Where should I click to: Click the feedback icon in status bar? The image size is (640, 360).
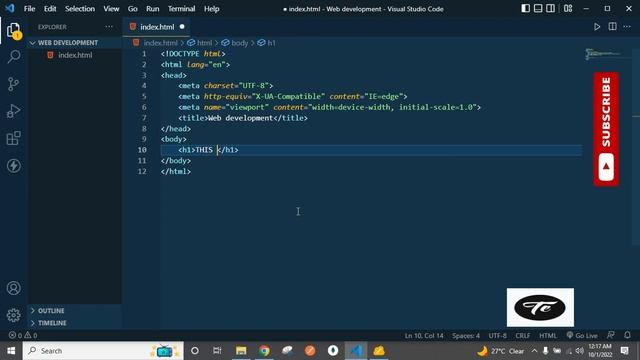611,336
